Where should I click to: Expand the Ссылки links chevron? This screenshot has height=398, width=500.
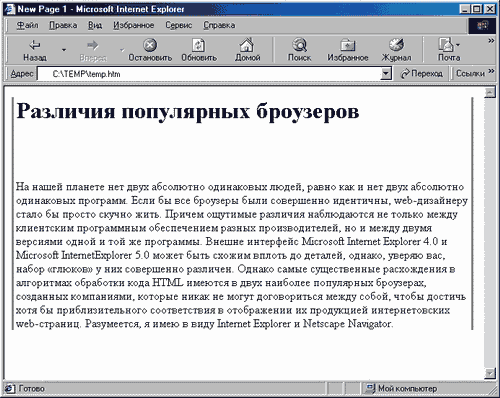coord(491,71)
